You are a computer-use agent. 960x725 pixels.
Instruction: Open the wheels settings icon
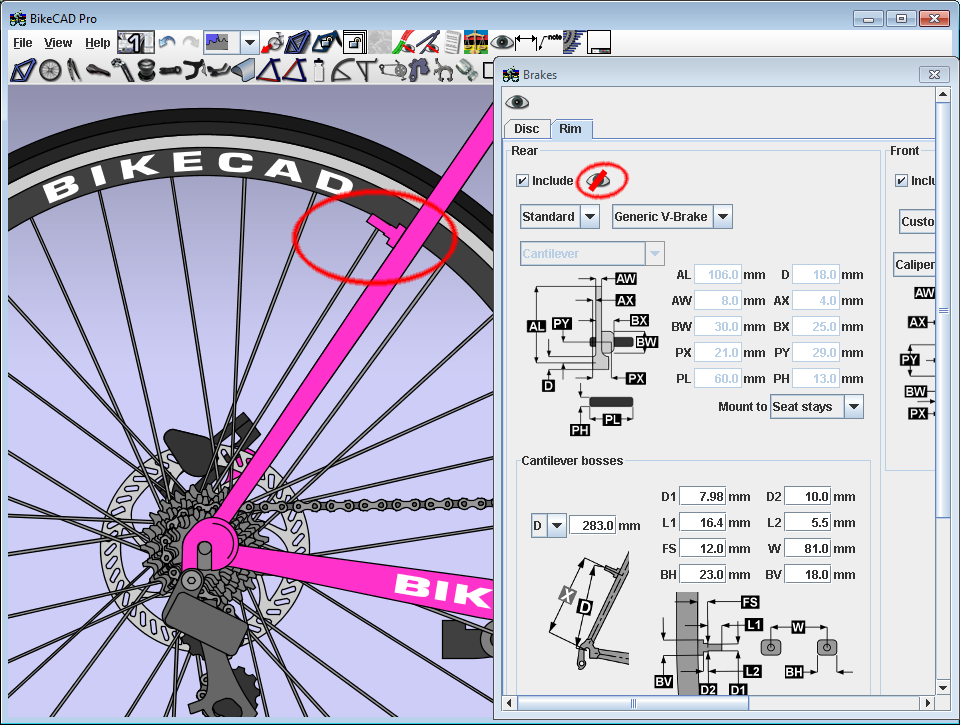coord(50,70)
